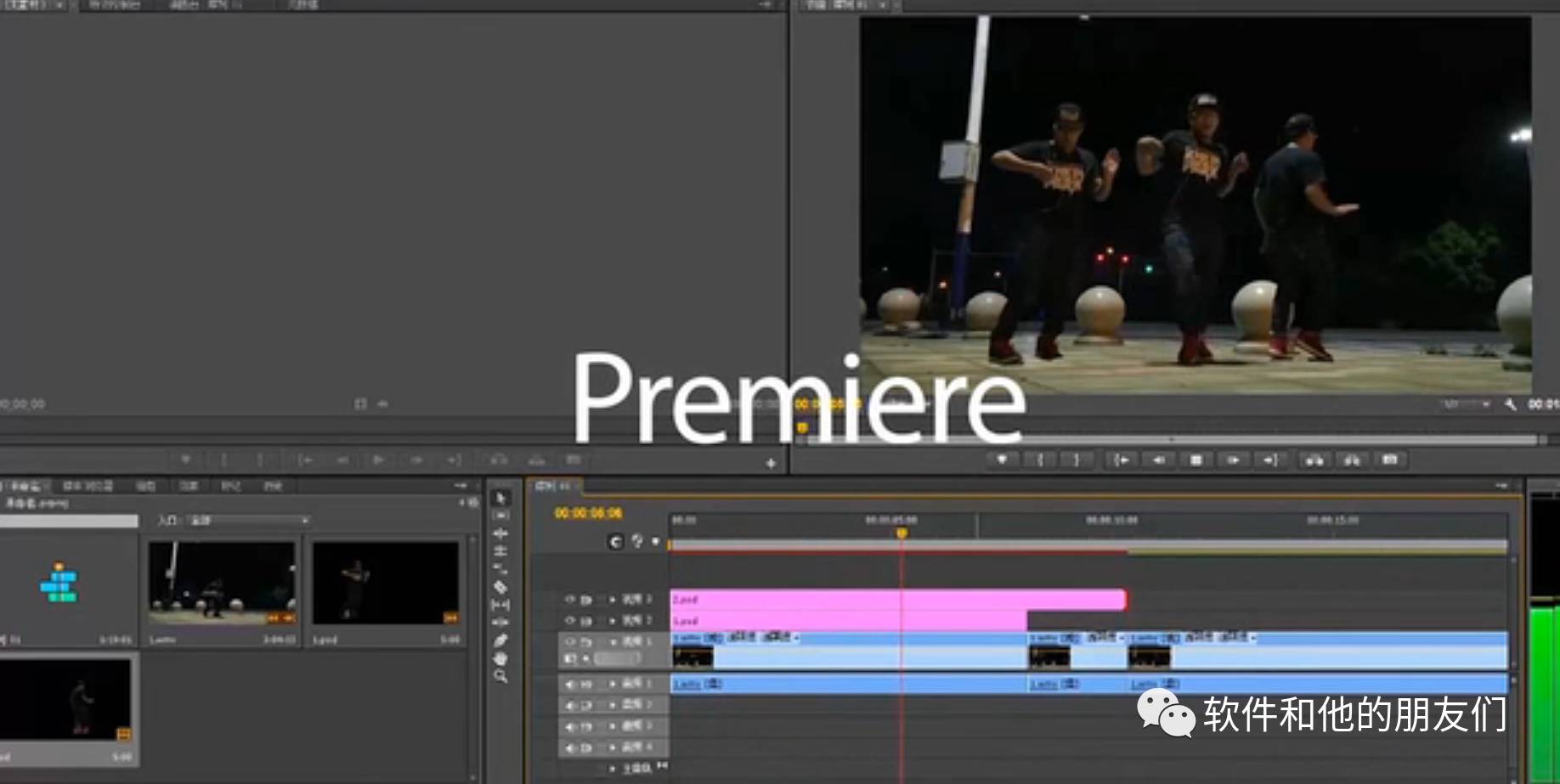Open the Source monitor button editor plus
The height and width of the screenshot is (784, 1560).
point(771,463)
